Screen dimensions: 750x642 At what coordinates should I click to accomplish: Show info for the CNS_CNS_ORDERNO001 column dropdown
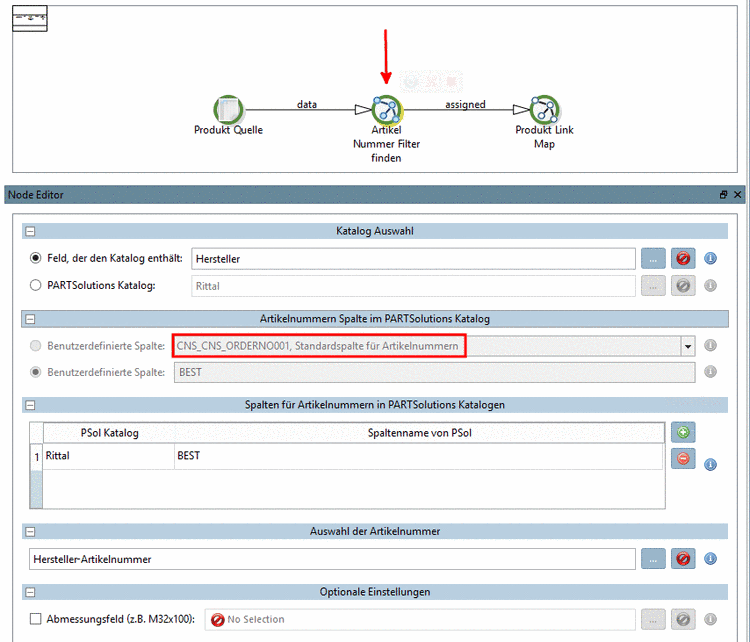[710, 345]
